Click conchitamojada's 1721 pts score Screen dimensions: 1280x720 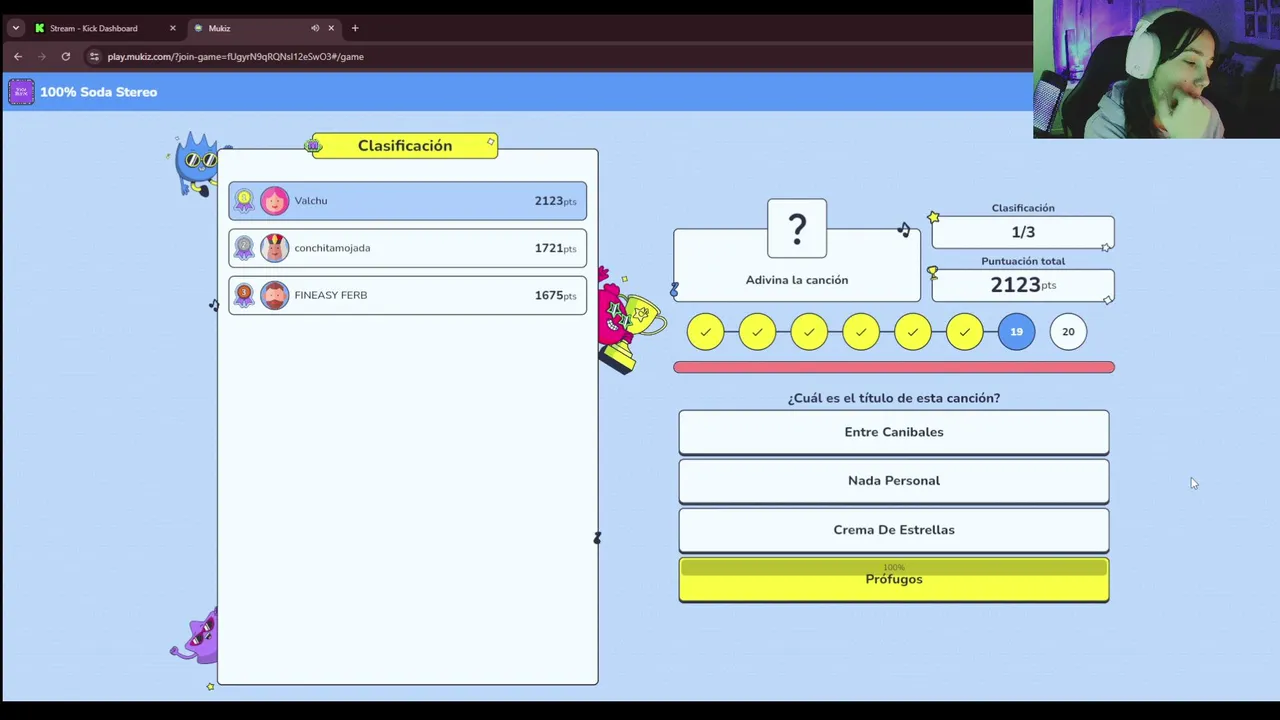point(555,248)
